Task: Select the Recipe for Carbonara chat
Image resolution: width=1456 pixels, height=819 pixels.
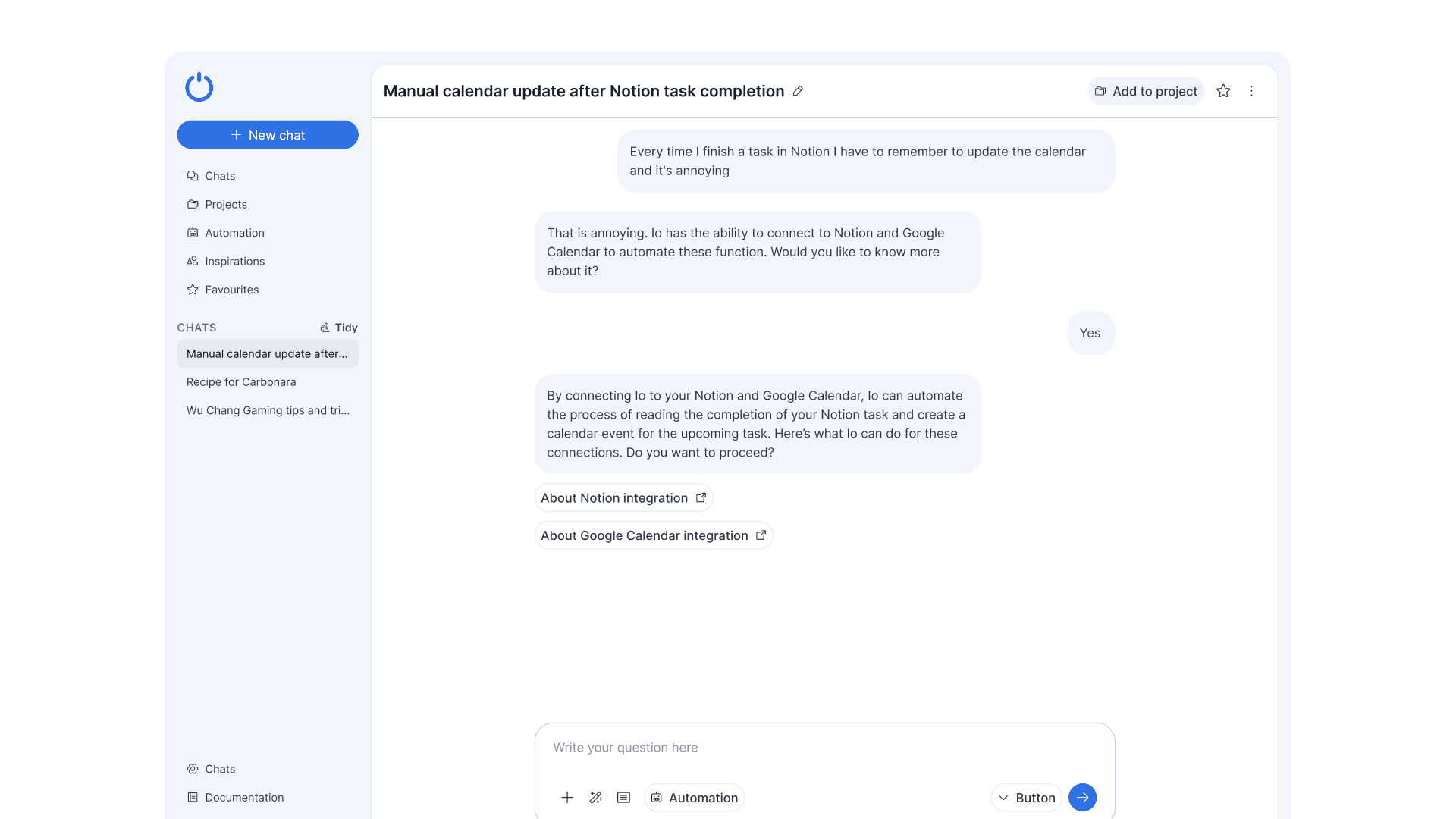Action: pyautogui.click(x=241, y=382)
